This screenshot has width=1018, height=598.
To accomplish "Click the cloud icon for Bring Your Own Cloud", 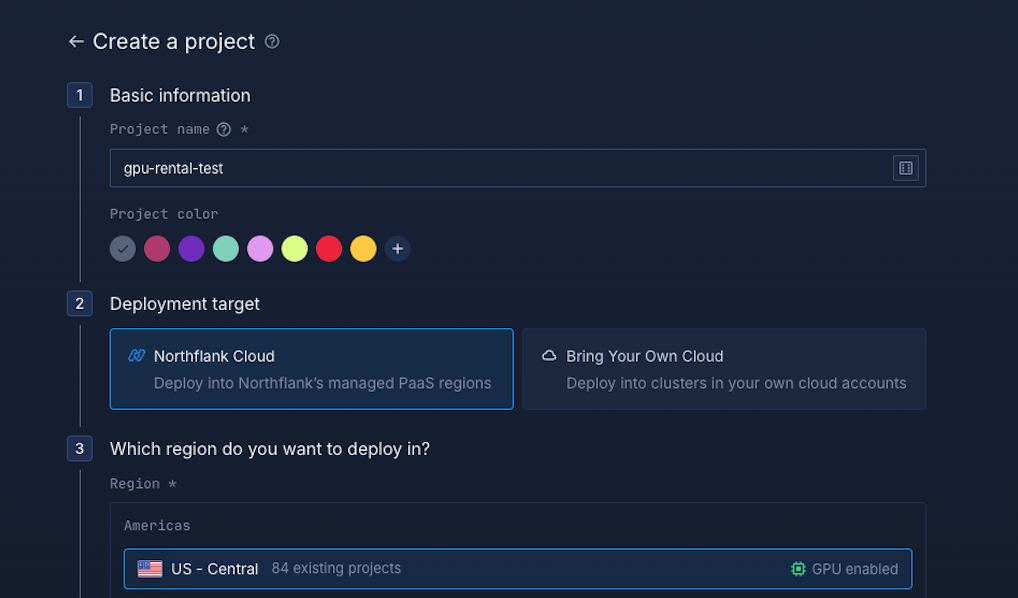I will coord(549,356).
